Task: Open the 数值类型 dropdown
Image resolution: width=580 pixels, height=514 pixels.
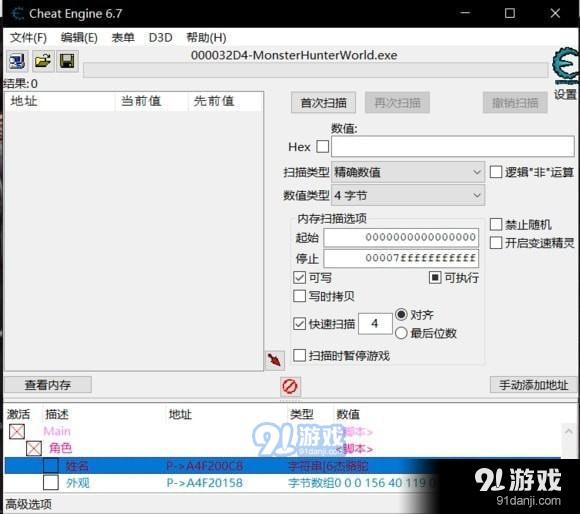Action: coord(408,195)
